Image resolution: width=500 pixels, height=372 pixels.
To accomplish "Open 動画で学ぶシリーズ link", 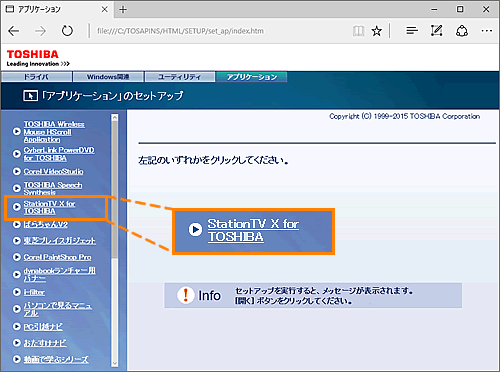I will [56, 359].
